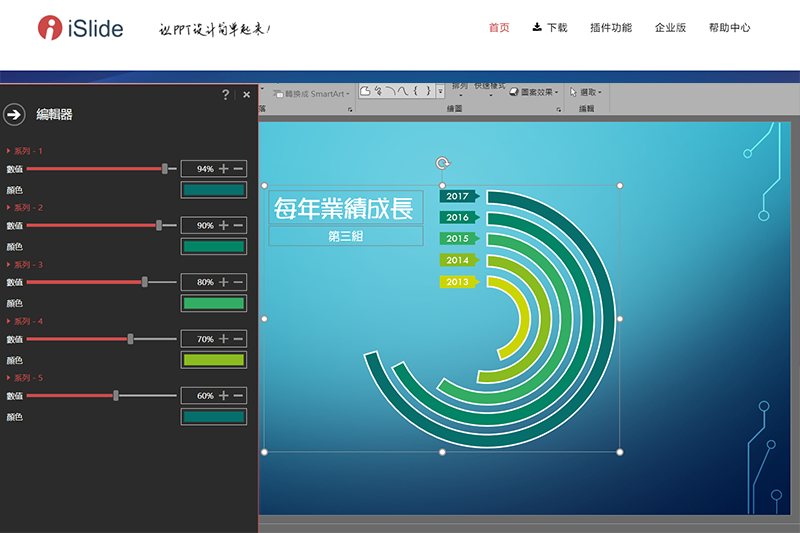The width and height of the screenshot is (800, 533).
Task: Click the 2016 label tag in chart
Action: point(459,217)
